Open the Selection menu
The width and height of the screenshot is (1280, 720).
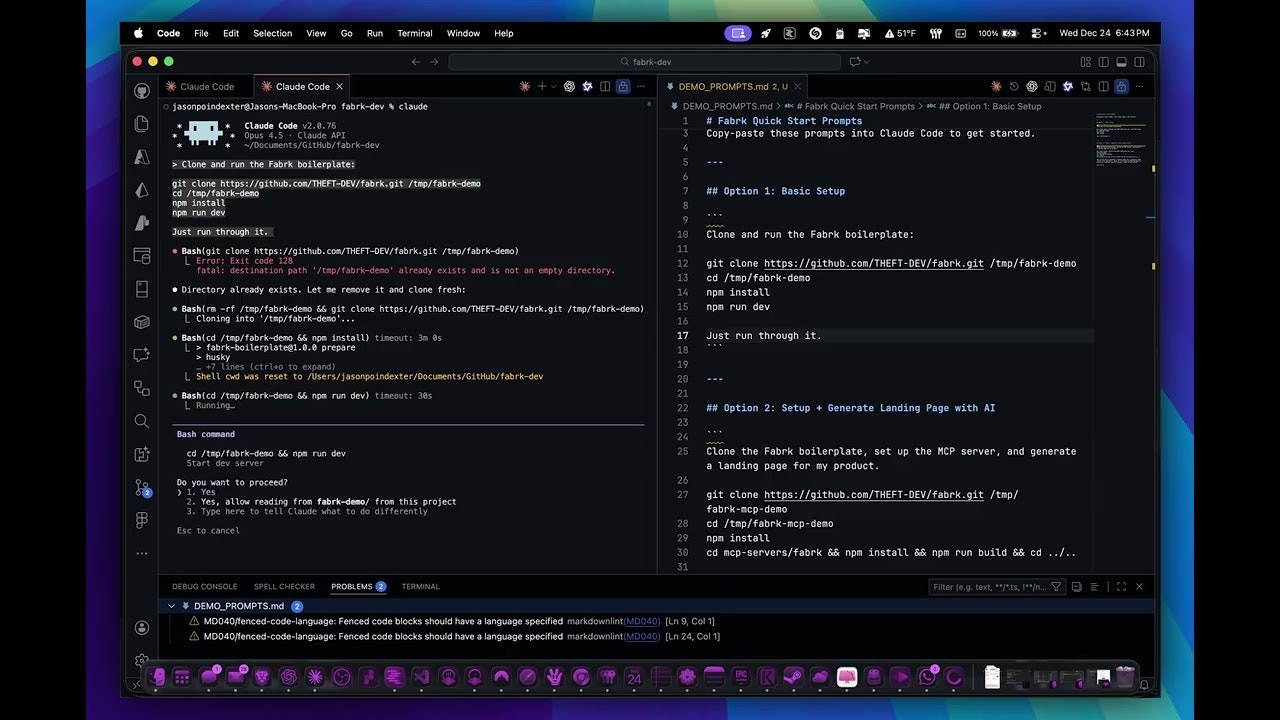tap(272, 33)
